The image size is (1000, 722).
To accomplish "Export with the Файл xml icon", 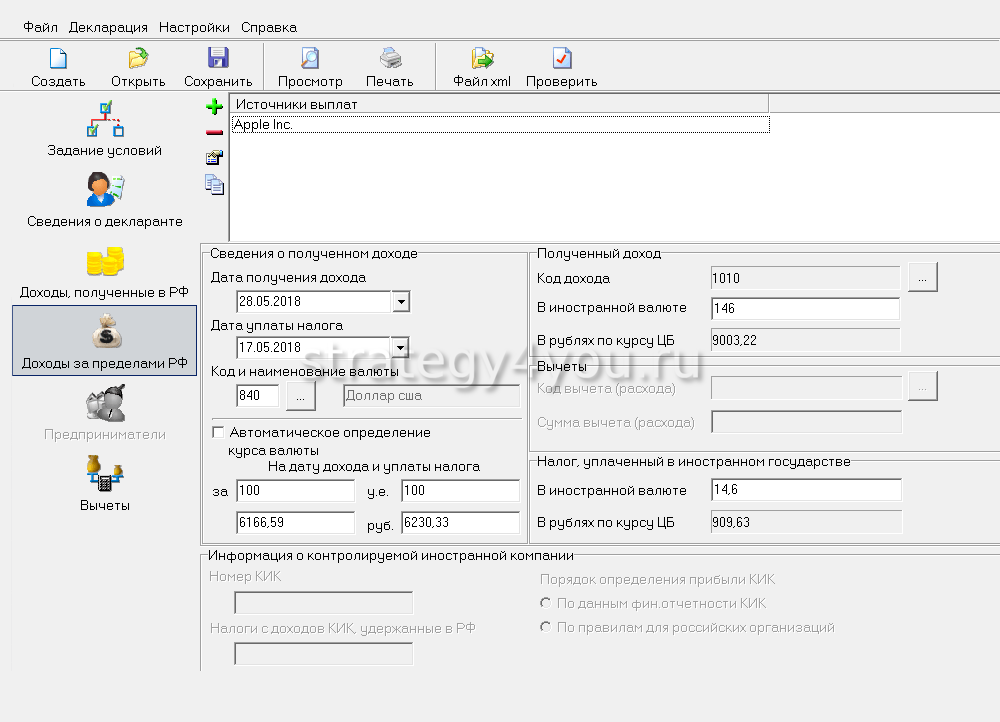I will (482, 60).
